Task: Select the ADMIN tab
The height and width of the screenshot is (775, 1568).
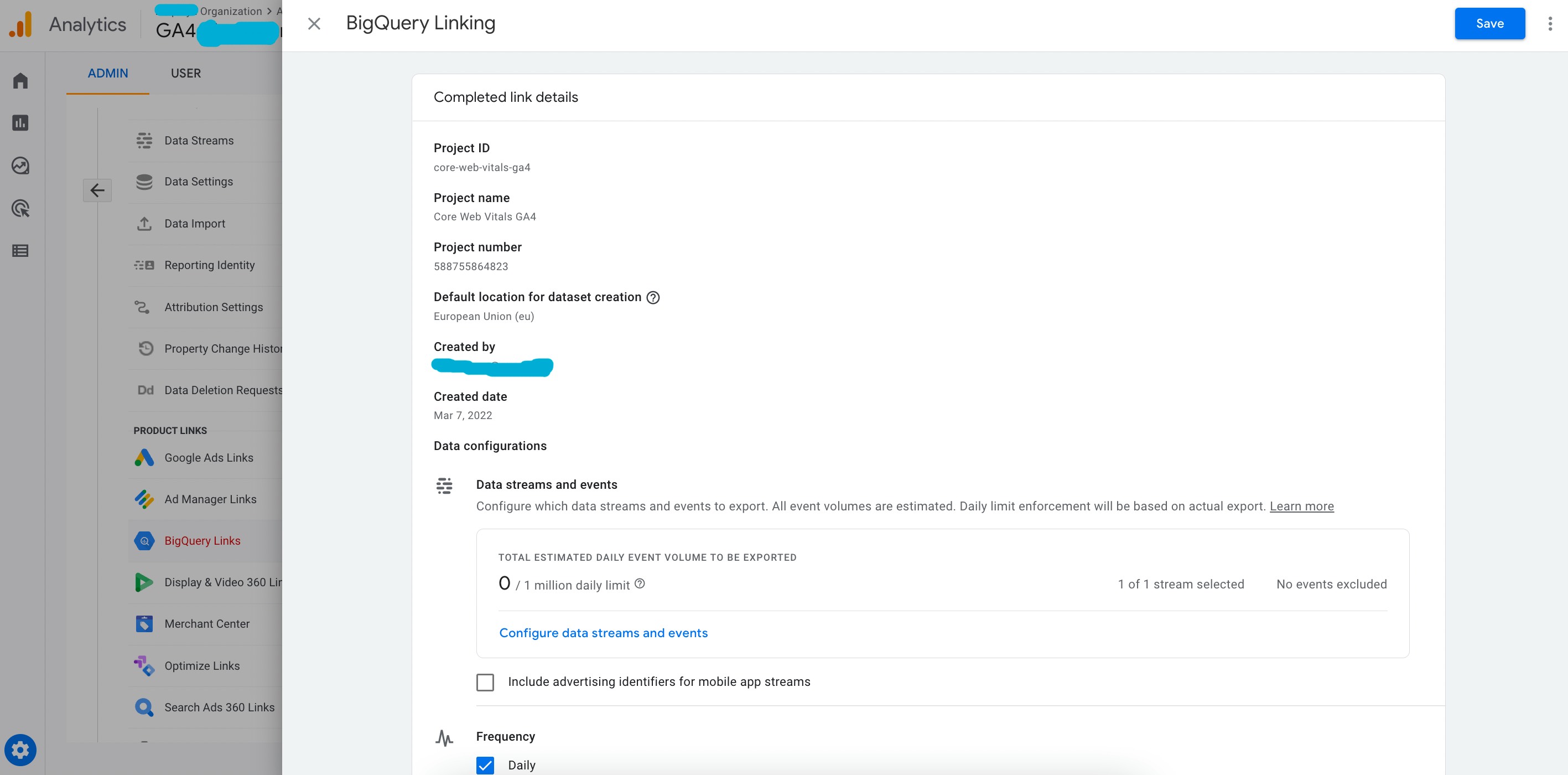Action: [x=108, y=73]
